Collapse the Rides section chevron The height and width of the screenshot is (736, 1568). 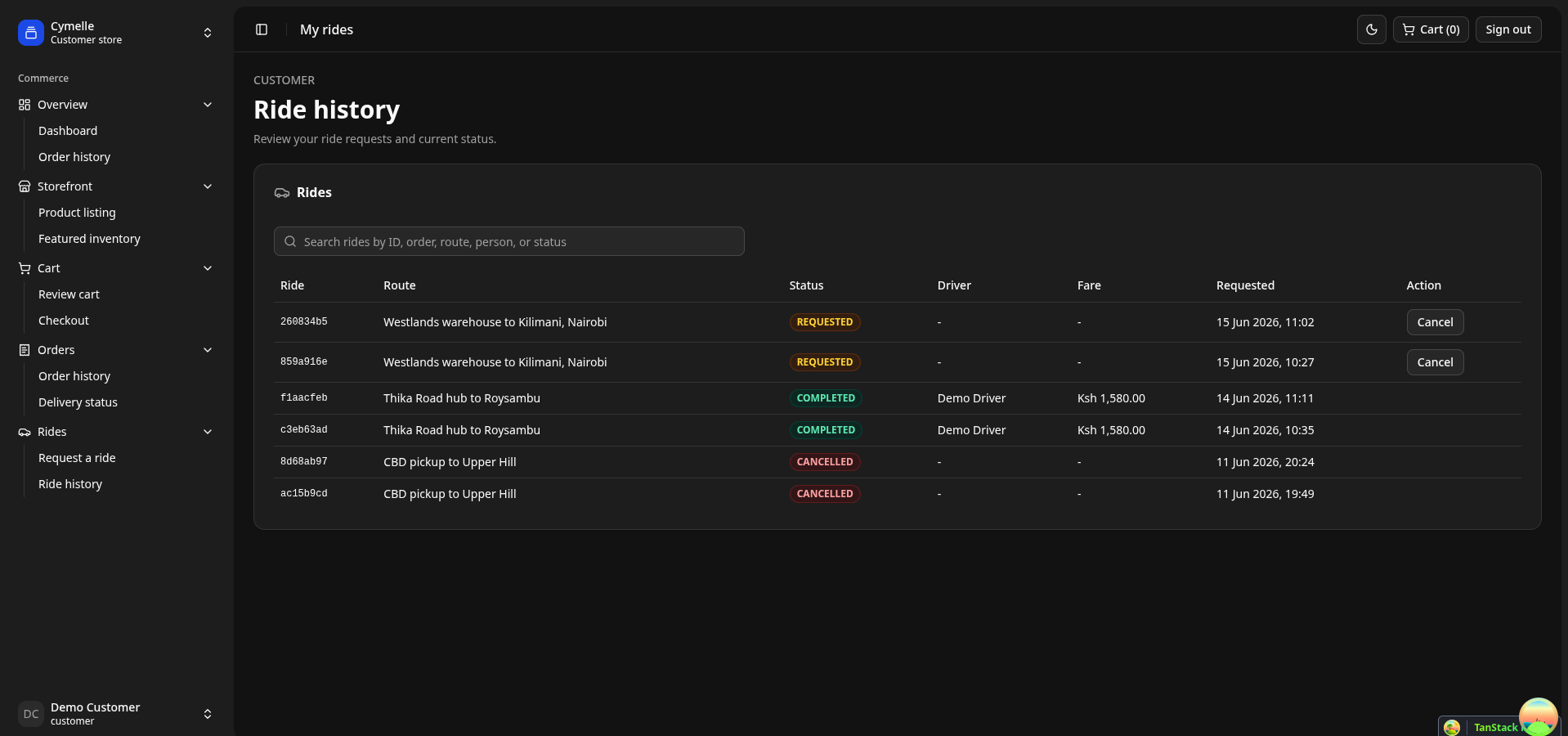[x=208, y=432]
